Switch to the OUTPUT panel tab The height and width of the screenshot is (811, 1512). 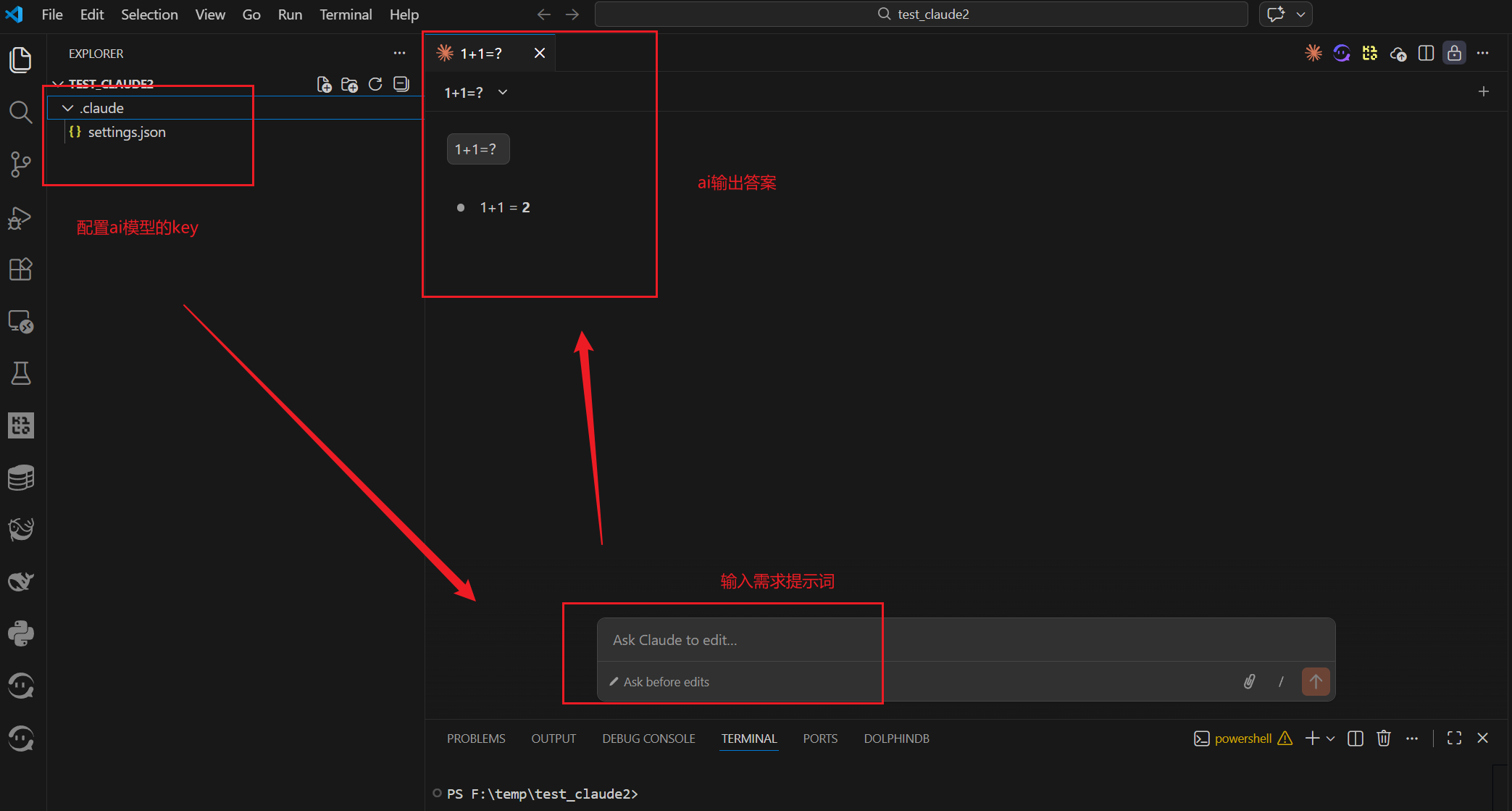pos(554,739)
